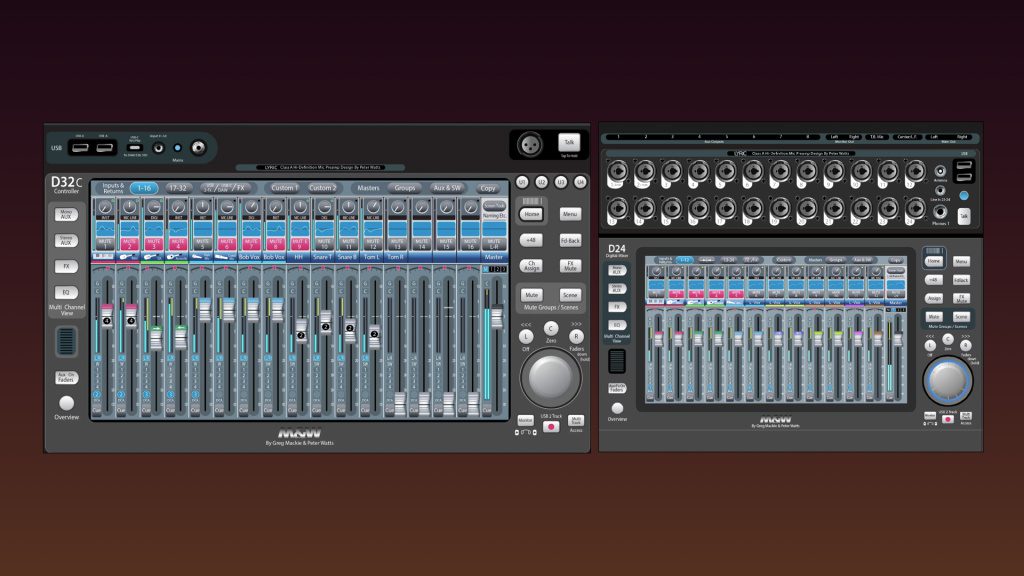Screen dimensions: 1024x576
Task: Click the USB-C port on D32C
Action: (135, 148)
